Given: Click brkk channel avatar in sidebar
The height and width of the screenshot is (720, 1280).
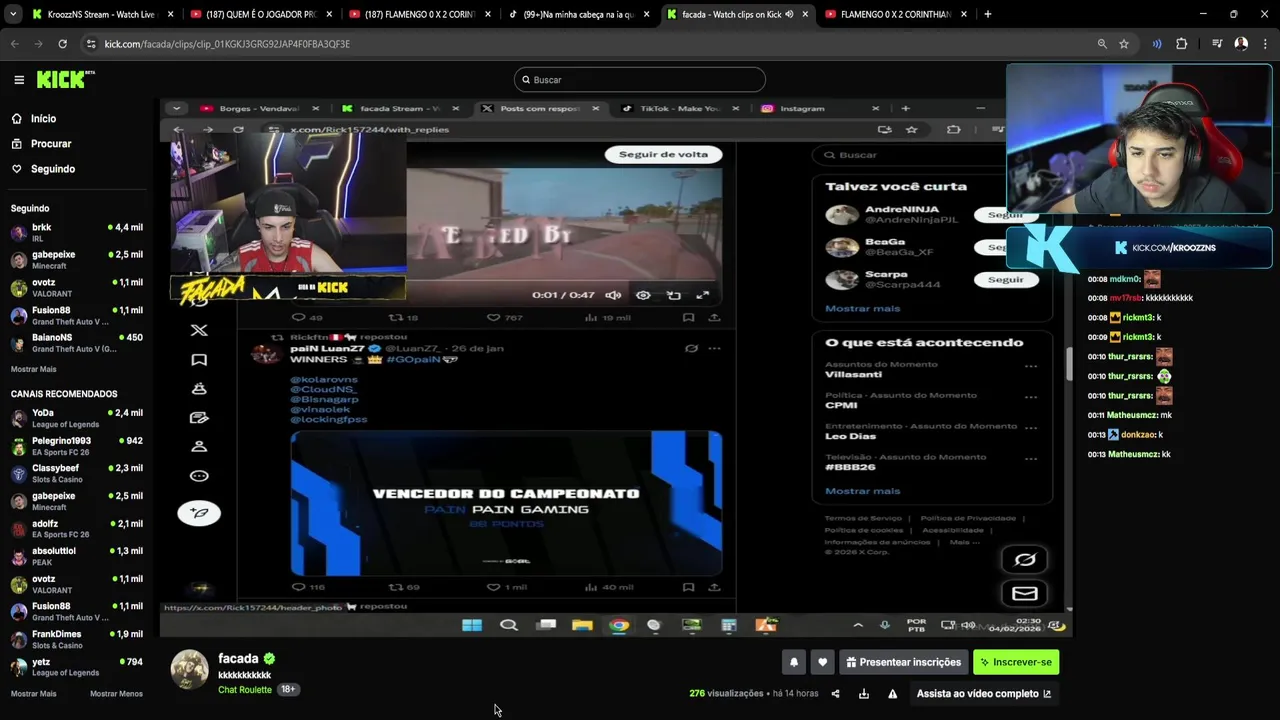Looking at the screenshot, I should pyautogui.click(x=19, y=232).
